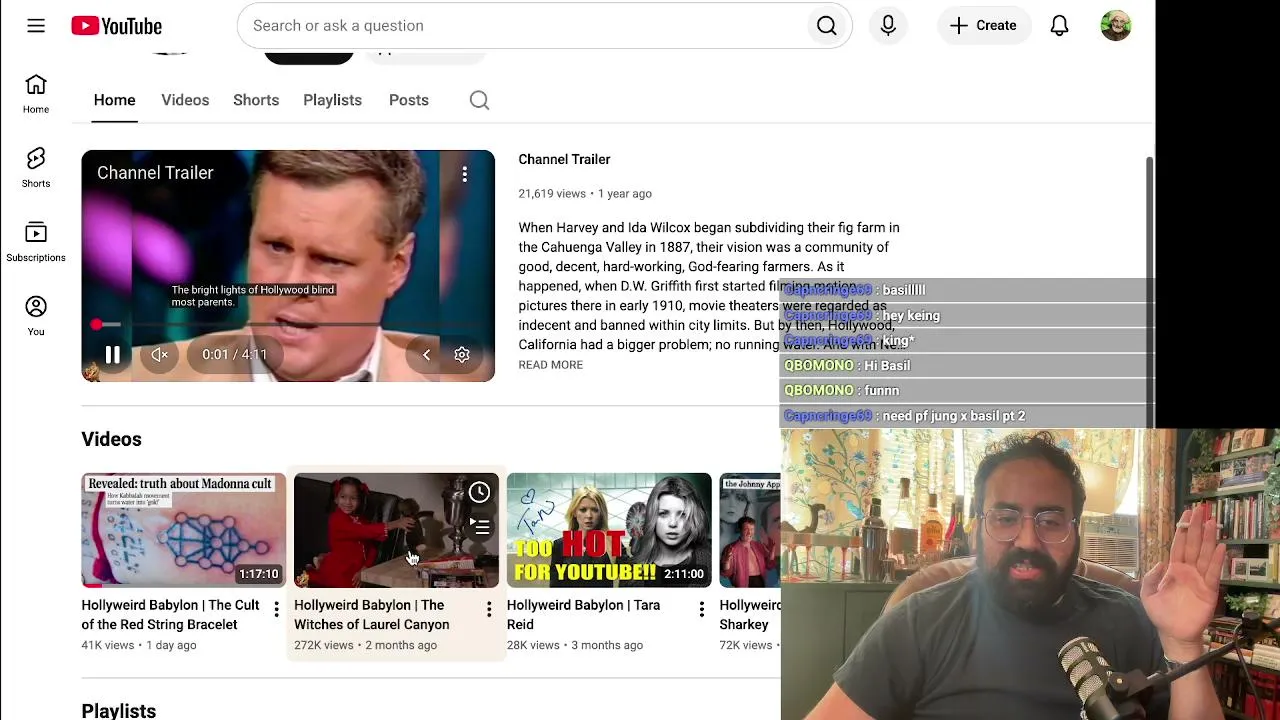Add Witches of Laurel Canyon to Watch later

point(480,492)
